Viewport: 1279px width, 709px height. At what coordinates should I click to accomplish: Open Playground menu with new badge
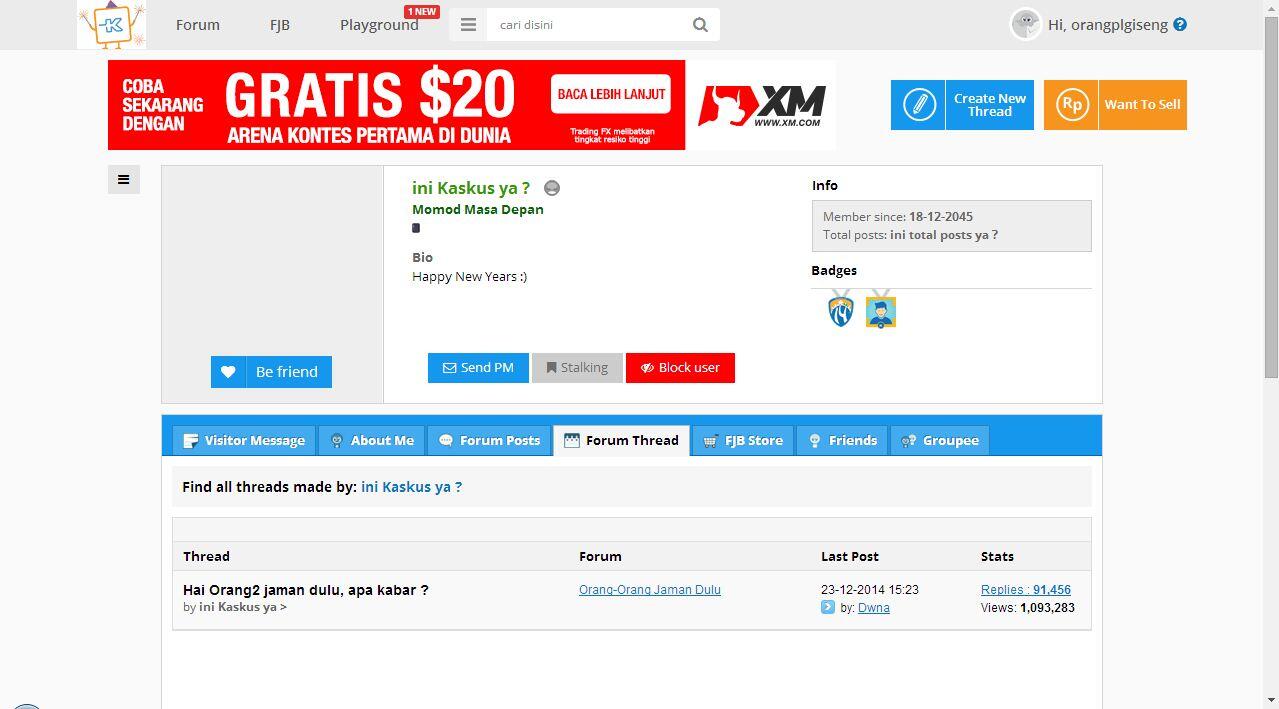click(379, 25)
